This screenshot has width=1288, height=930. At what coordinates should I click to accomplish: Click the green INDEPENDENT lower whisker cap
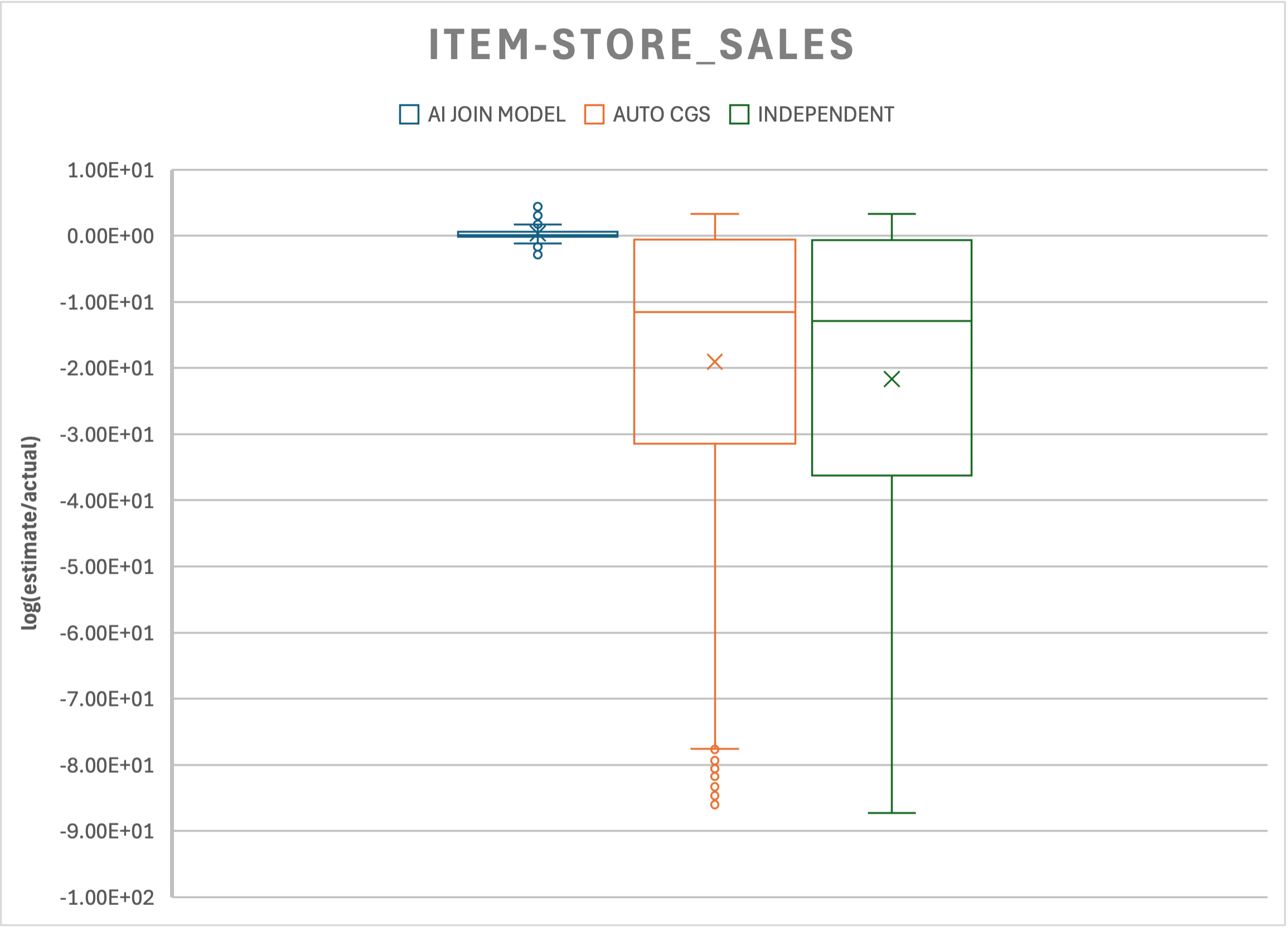[x=892, y=813]
